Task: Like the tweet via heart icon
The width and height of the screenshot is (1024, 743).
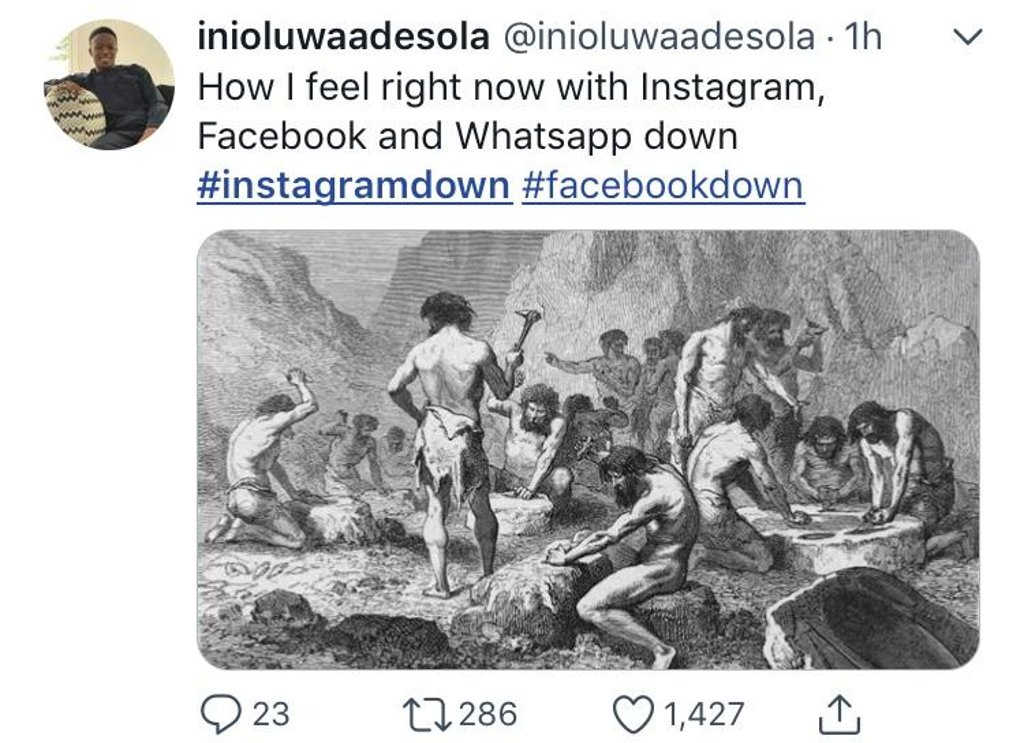Action: (x=635, y=714)
